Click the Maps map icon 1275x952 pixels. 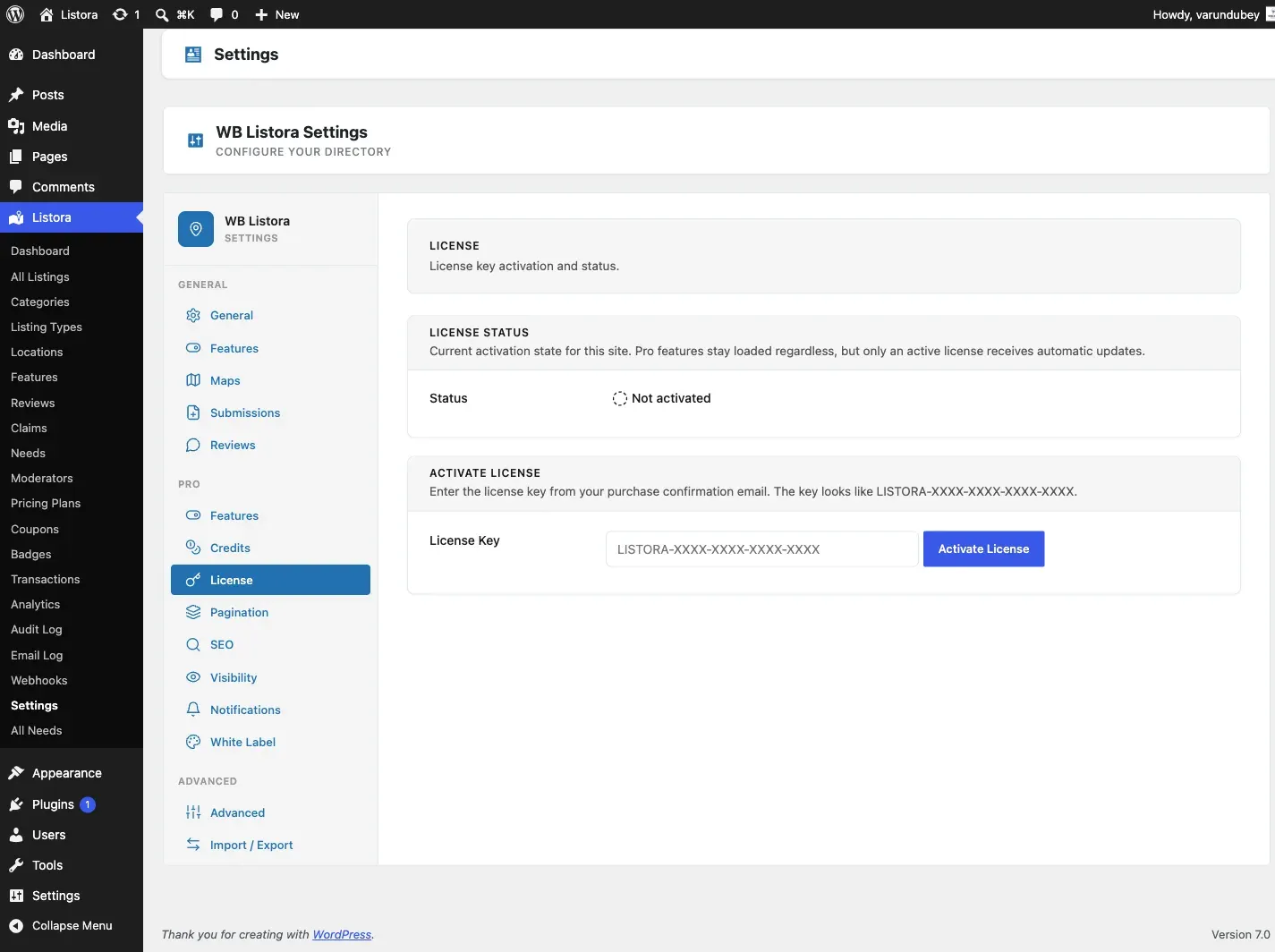click(x=193, y=380)
